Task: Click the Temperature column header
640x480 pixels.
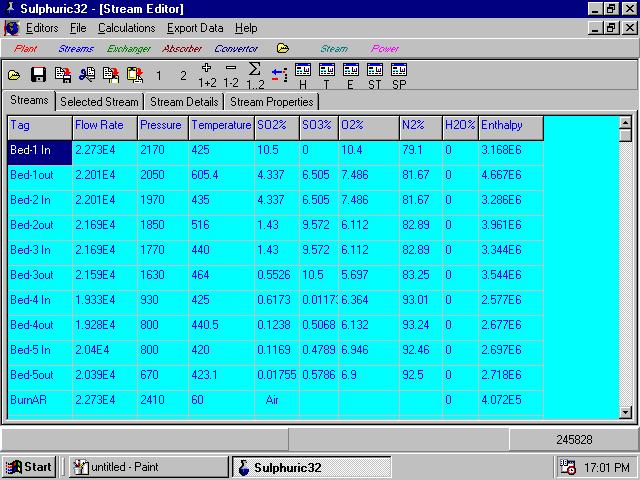Action: (221, 128)
